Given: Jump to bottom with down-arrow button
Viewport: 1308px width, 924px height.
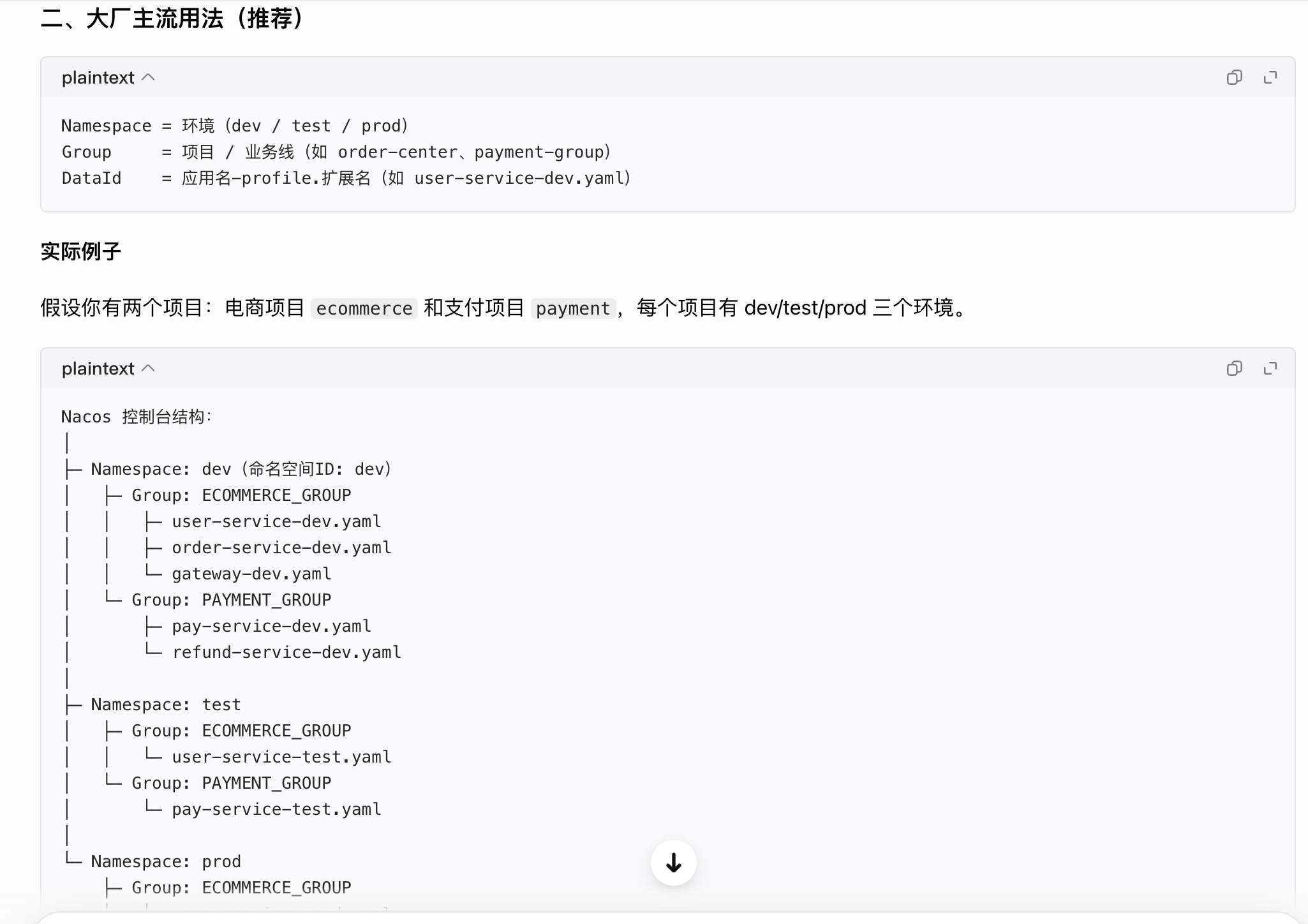Looking at the screenshot, I should (x=673, y=863).
